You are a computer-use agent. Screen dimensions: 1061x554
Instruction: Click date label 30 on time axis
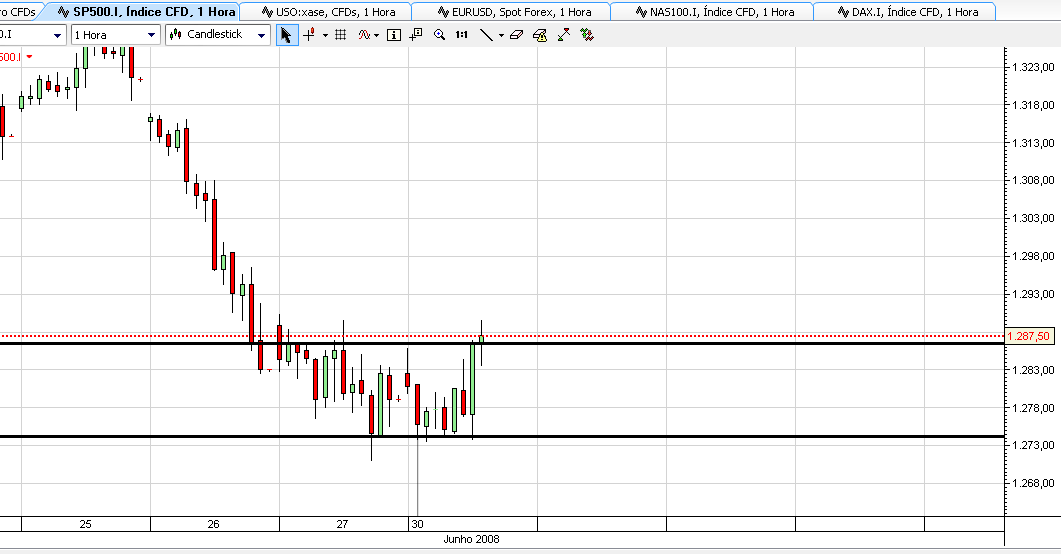[417, 524]
